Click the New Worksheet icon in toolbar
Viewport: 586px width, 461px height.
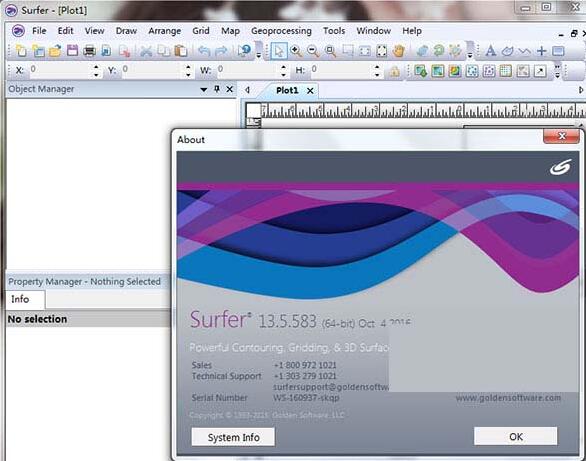[x=38, y=51]
